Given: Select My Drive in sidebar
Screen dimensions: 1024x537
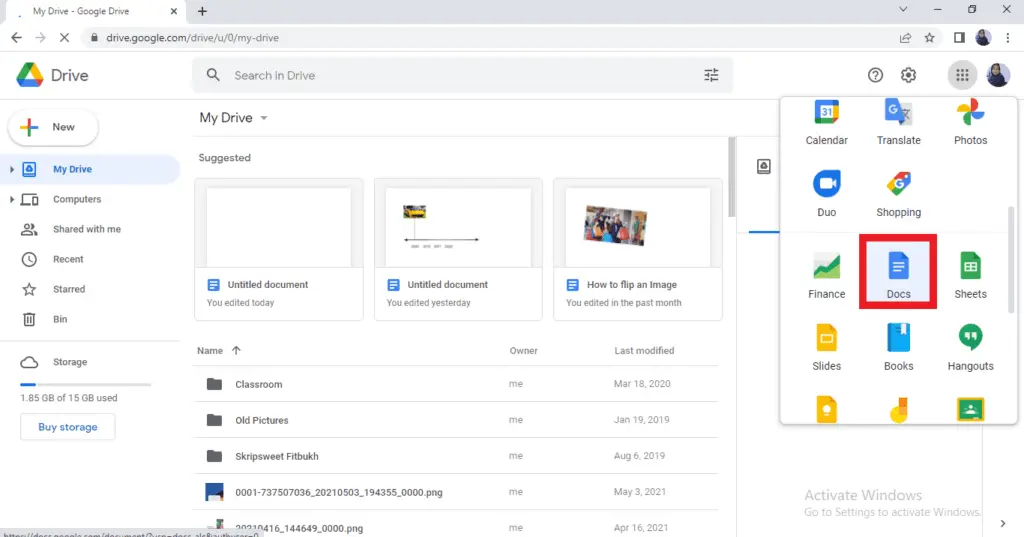Looking at the screenshot, I should [89, 169].
